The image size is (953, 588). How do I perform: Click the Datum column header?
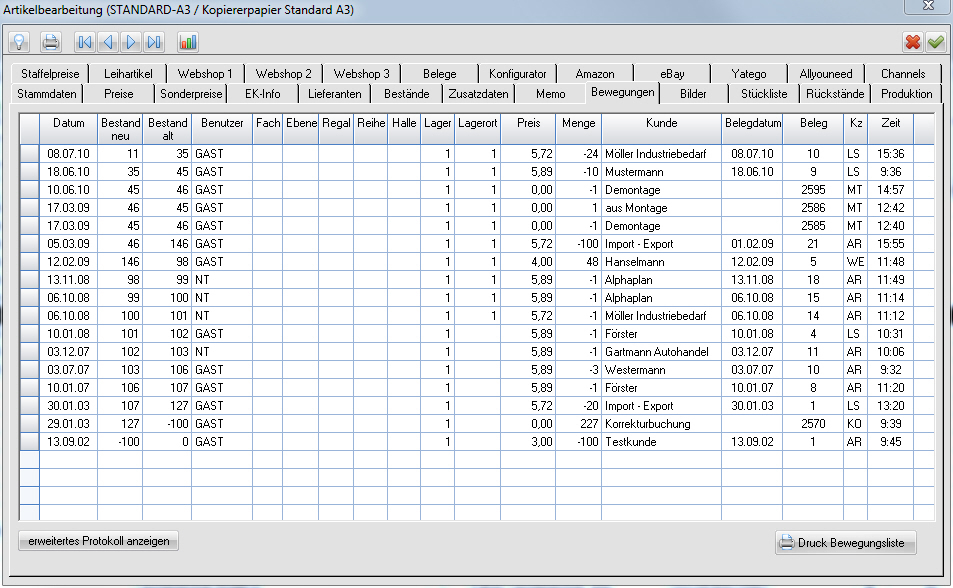(x=69, y=129)
